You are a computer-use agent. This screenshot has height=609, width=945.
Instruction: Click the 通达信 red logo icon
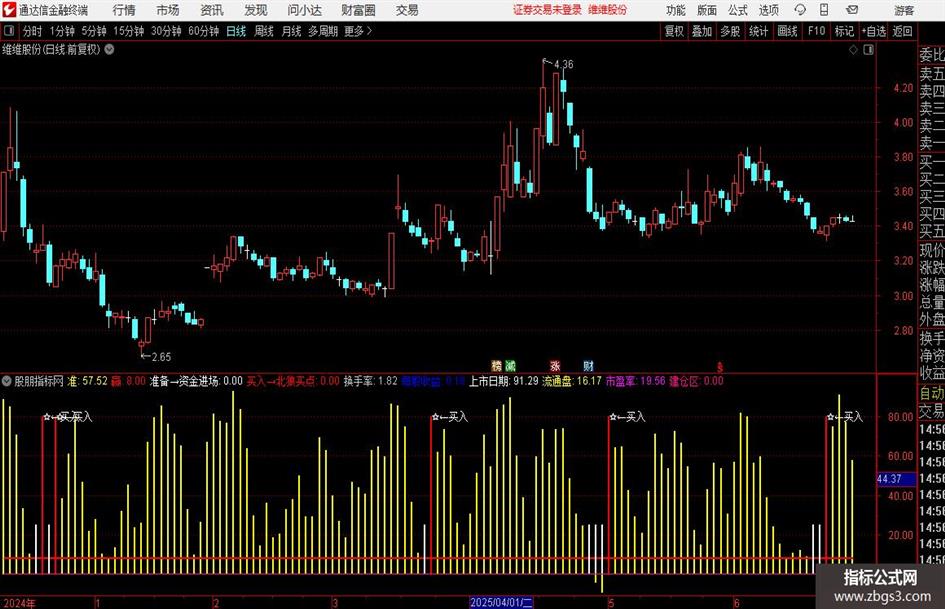tap(9, 10)
